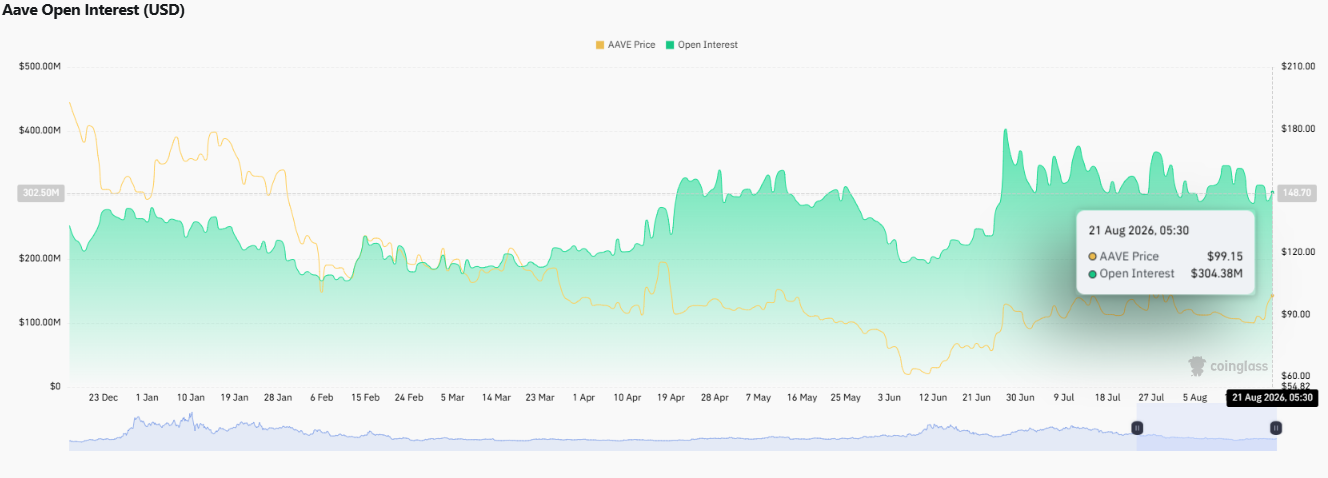Click the green Open Interest legend swatch
This screenshot has width=1328, height=478.
670,45
